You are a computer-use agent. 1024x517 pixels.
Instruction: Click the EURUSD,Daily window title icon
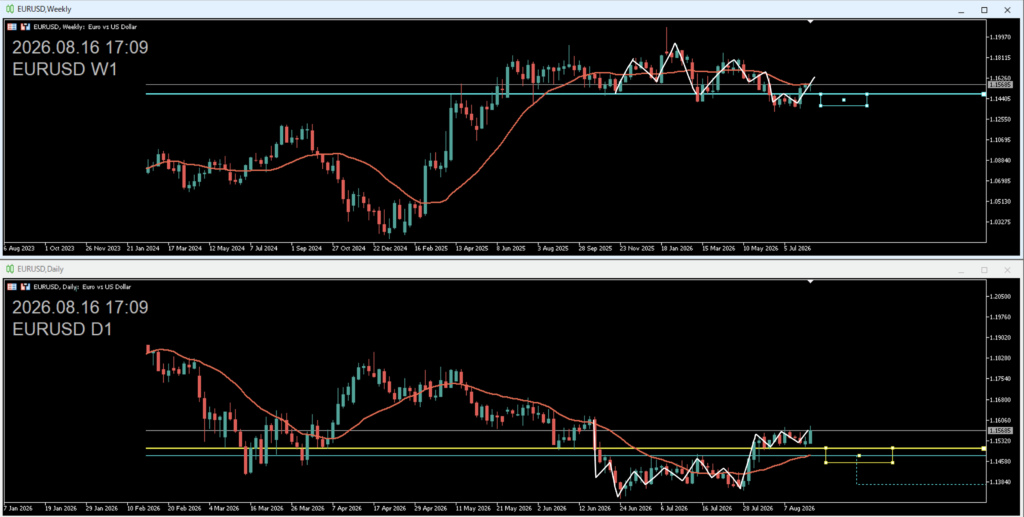pos(10,269)
